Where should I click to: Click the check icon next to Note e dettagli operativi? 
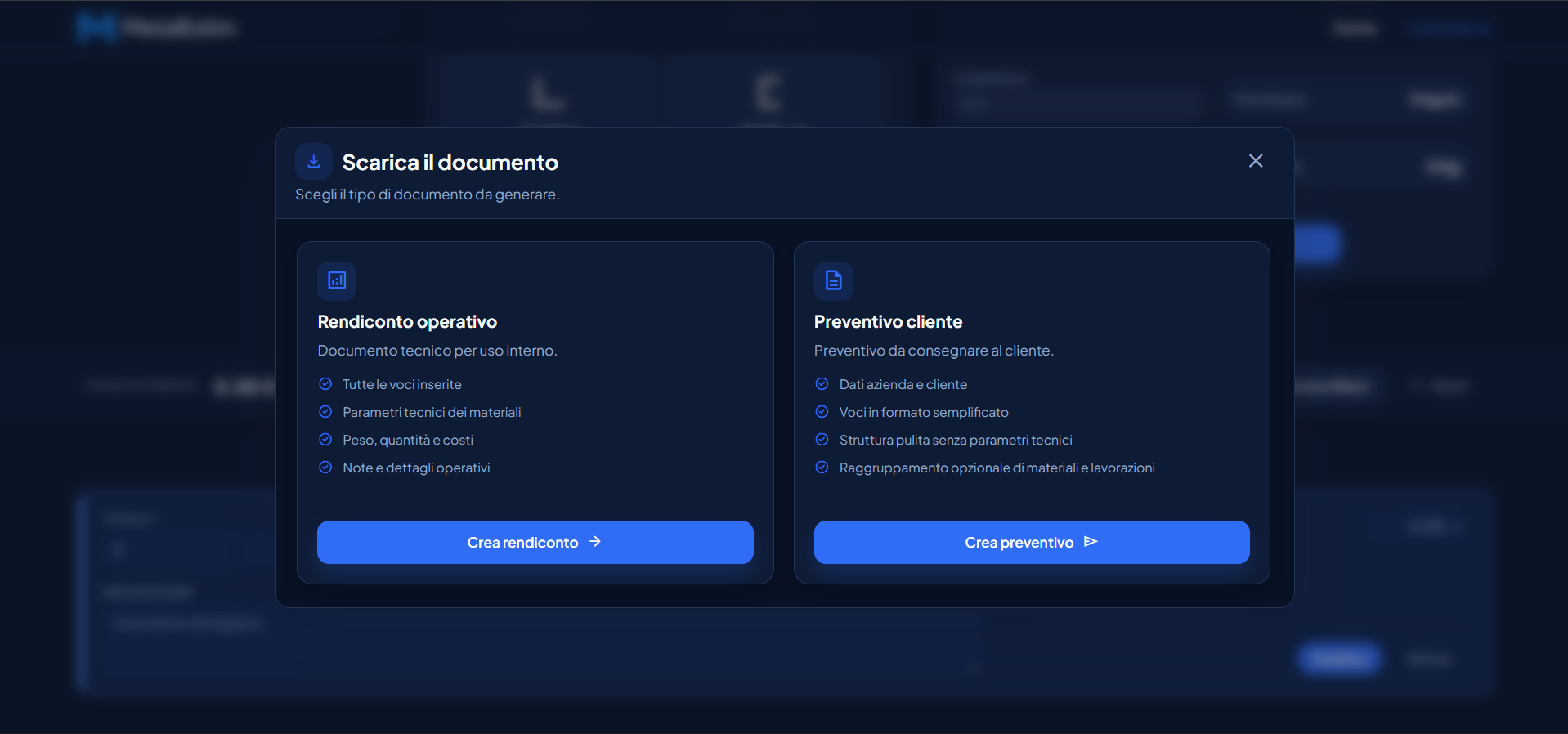[325, 468]
